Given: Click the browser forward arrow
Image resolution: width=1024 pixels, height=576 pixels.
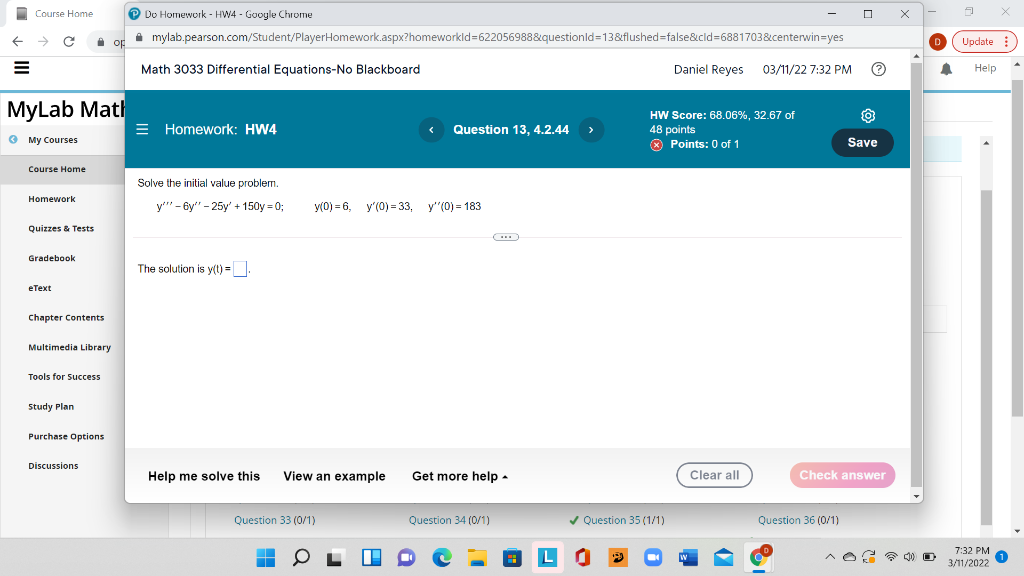Looking at the screenshot, I should (x=43, y=41).
